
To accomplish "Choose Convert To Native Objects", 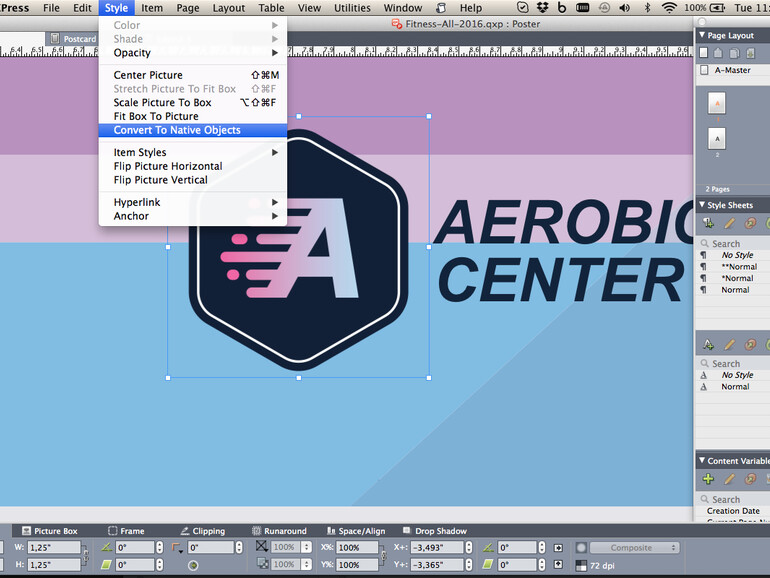I will (192, 130).
